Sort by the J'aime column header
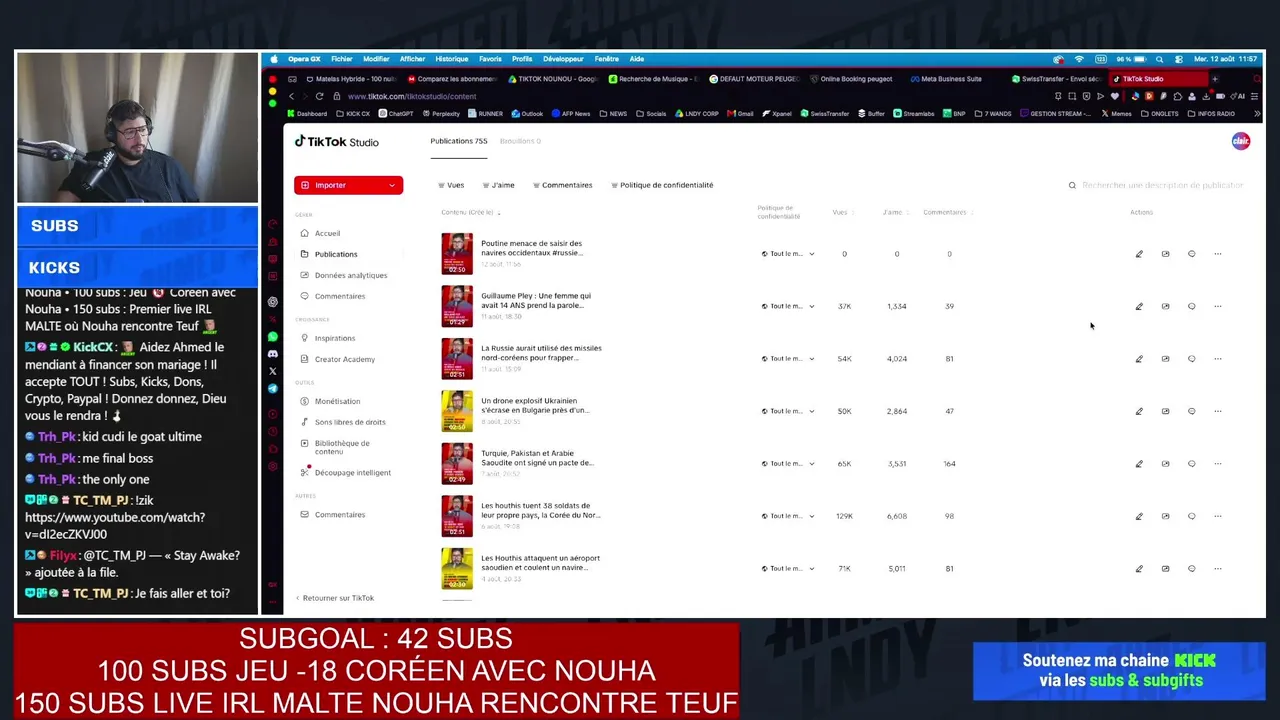 tap(894, 212)
